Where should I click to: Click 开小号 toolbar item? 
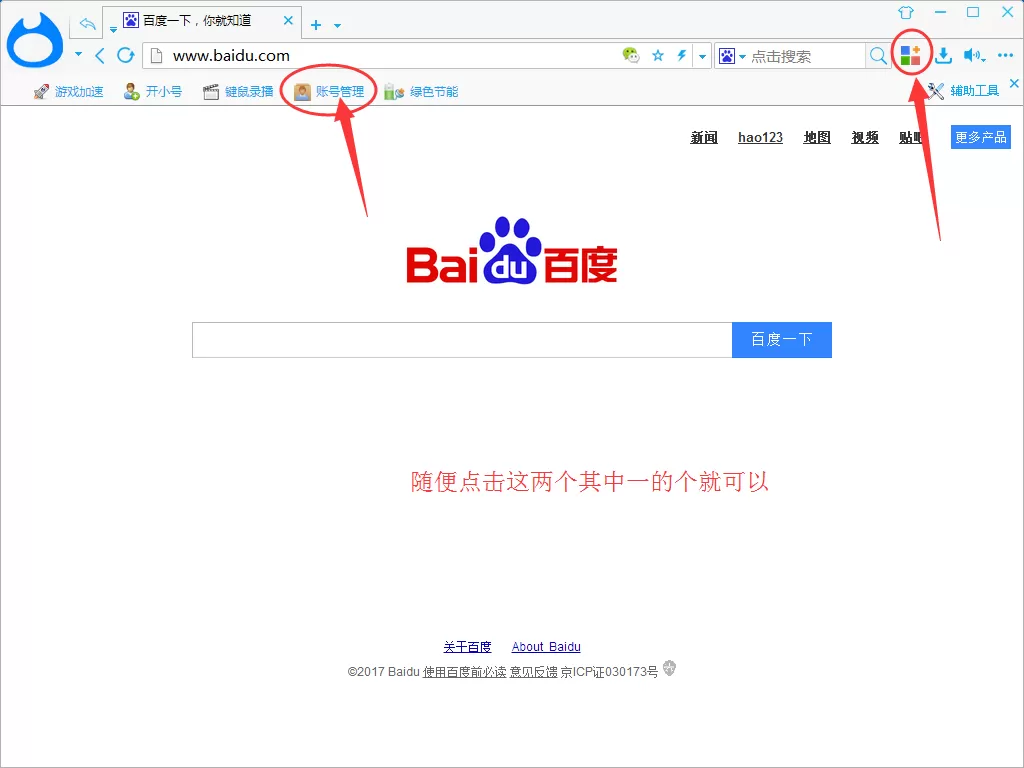coord(153,91)
